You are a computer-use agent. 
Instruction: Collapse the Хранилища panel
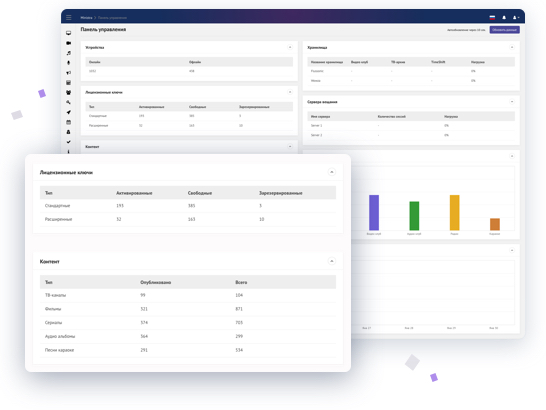coord(512,47)
